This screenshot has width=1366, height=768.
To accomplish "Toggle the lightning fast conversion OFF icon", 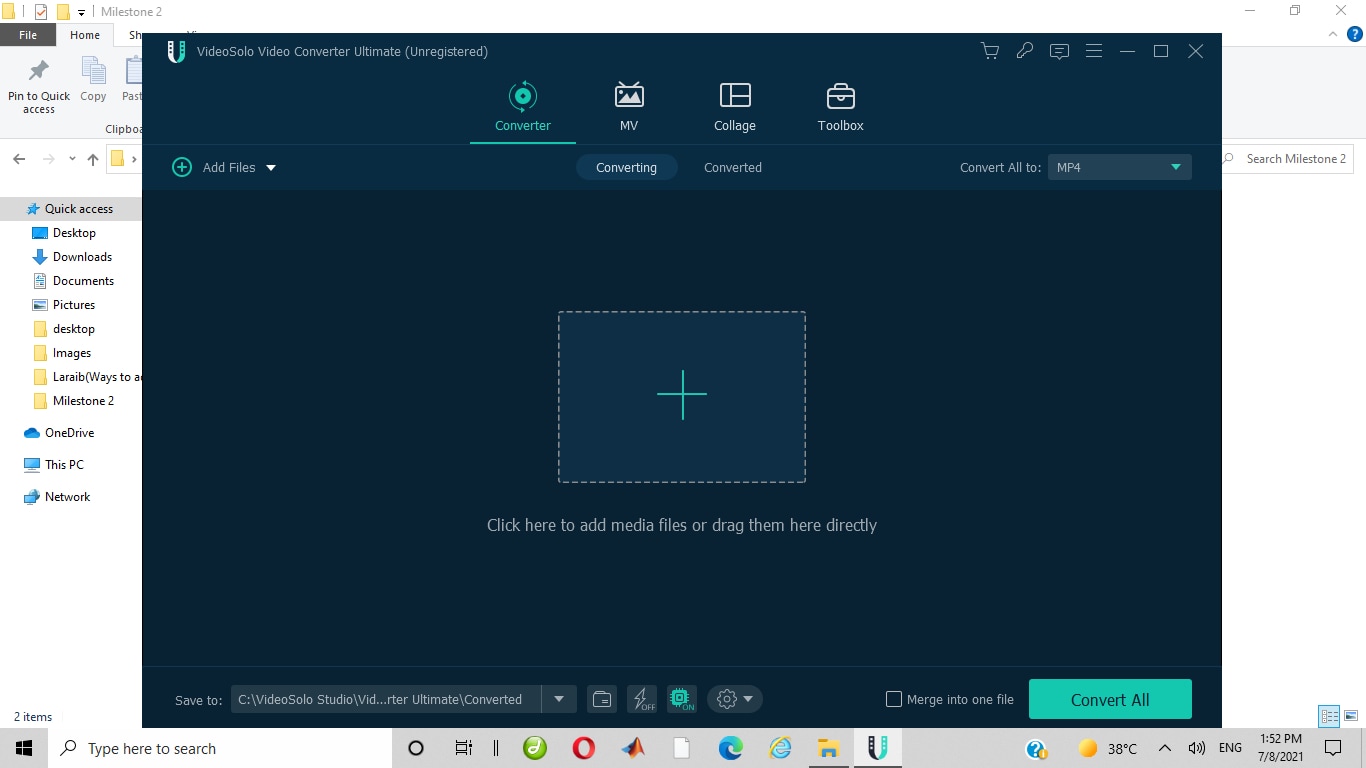I will pos(642,699).
